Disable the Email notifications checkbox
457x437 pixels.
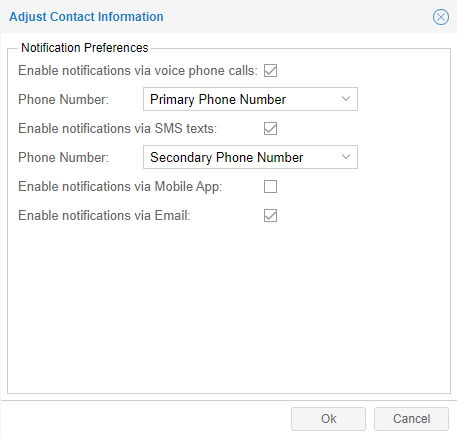coord(270,216)
